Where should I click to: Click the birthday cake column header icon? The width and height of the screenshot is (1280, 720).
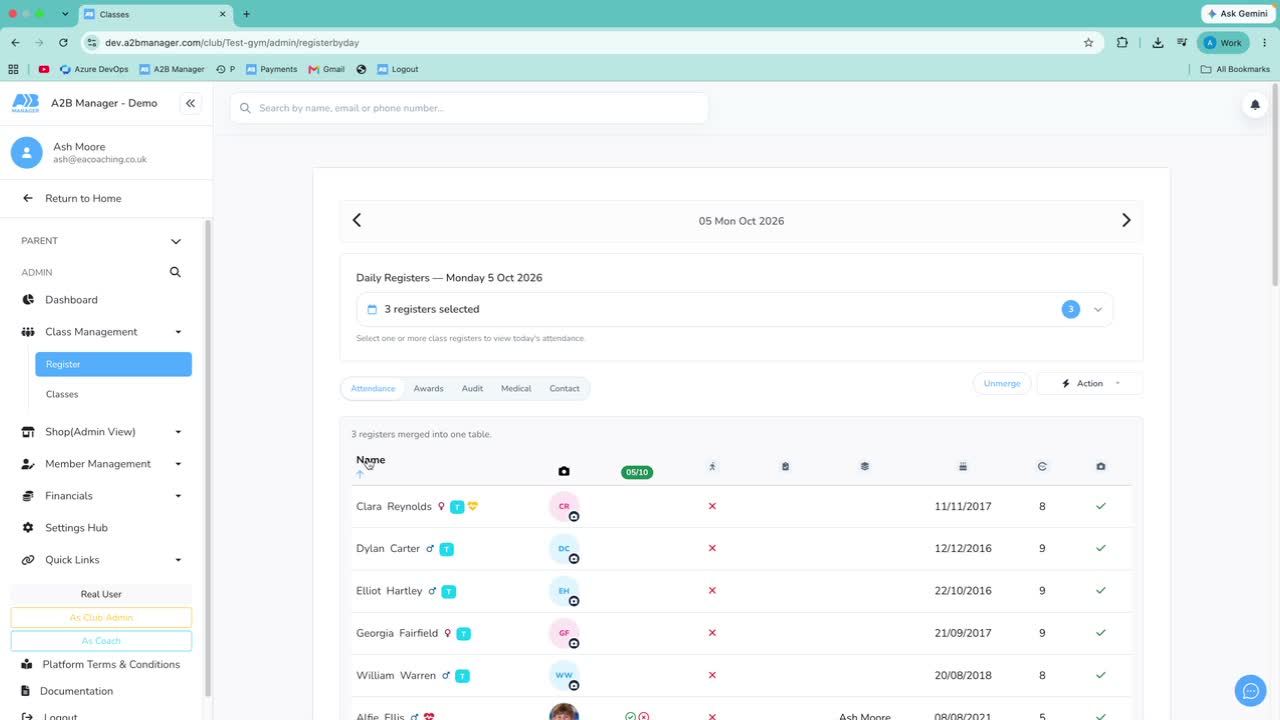click(x=963, y=466)
